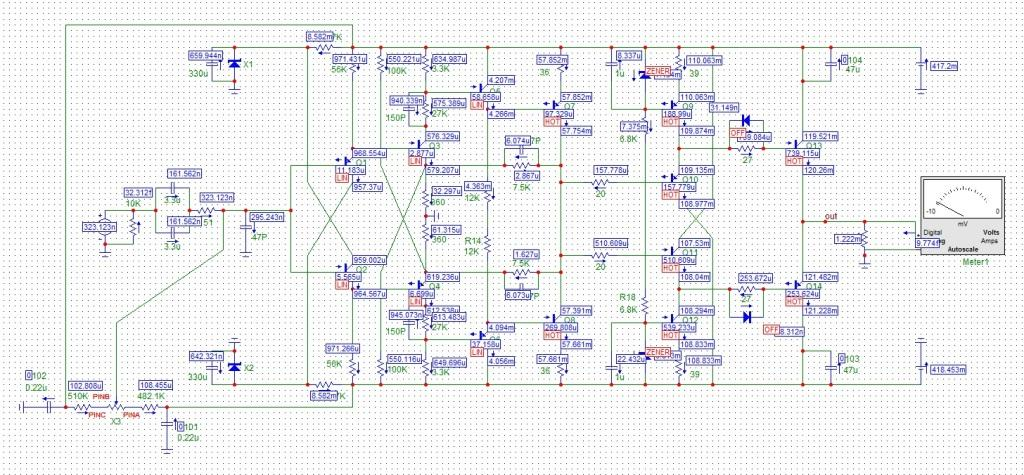The width and height of the screenshot is (1024, 475).
Task: Select transistor Q12 symbol
Action: point(673,318)
